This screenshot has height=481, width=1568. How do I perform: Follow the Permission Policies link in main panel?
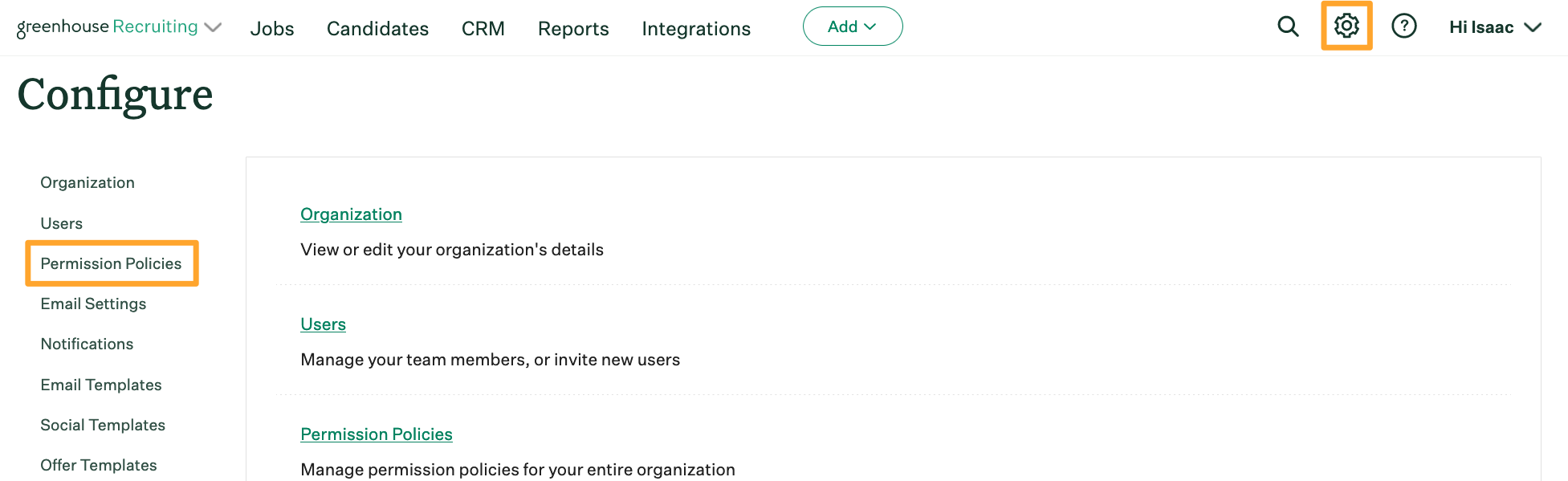[x=376, y=434]
